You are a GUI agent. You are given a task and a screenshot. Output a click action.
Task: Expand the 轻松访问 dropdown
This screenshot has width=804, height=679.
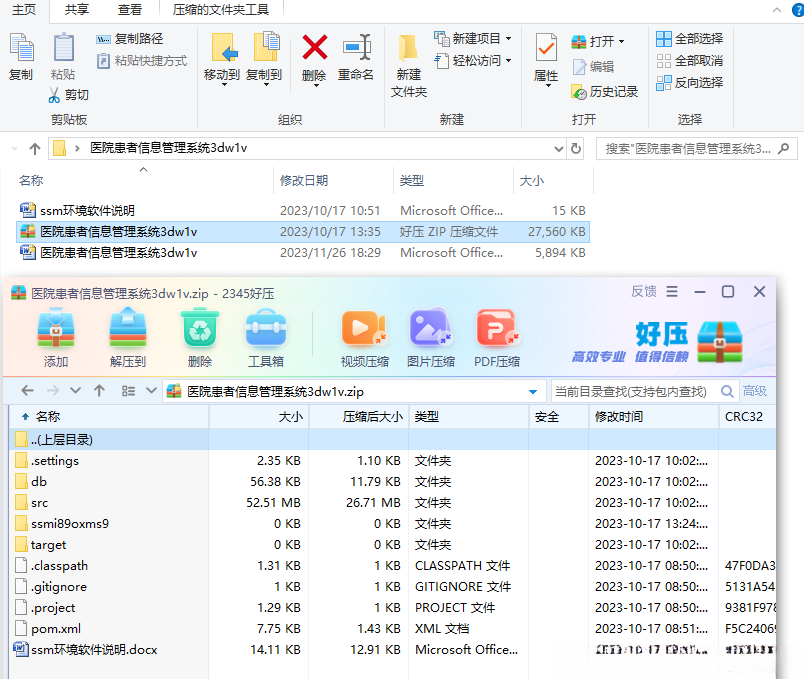509,61
